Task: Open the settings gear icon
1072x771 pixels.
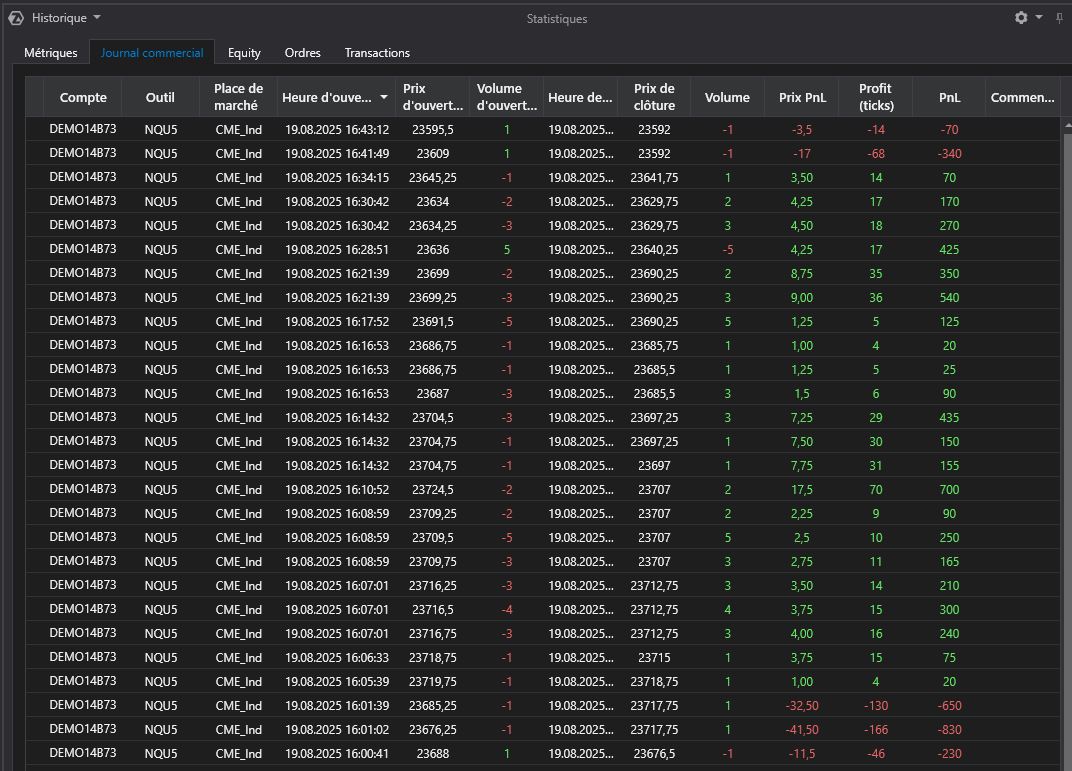Action: 1020,18
